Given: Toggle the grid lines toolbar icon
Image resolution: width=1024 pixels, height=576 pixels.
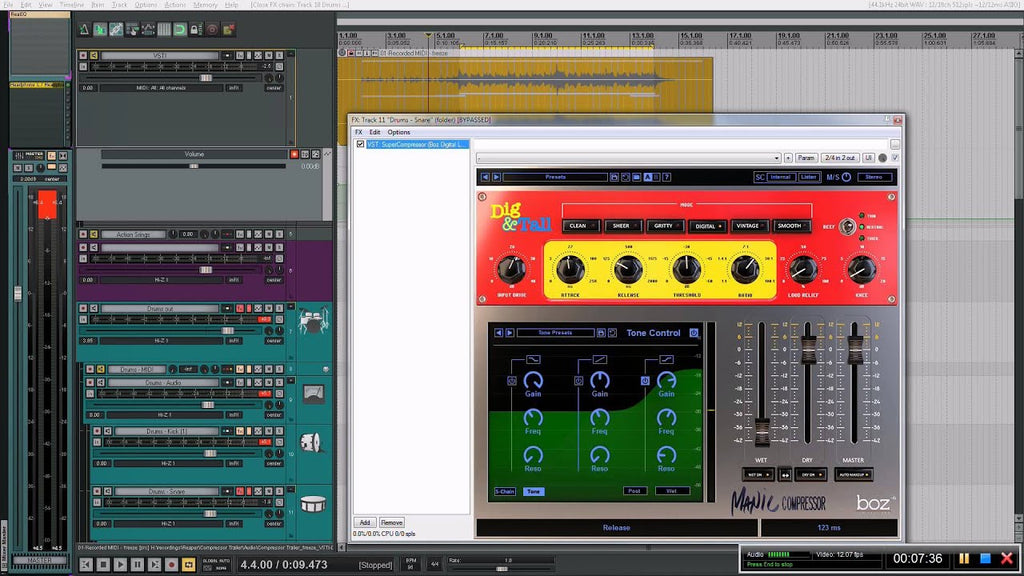Looking at the screenshot, I should pyautogui.click(x=164, y=29).
